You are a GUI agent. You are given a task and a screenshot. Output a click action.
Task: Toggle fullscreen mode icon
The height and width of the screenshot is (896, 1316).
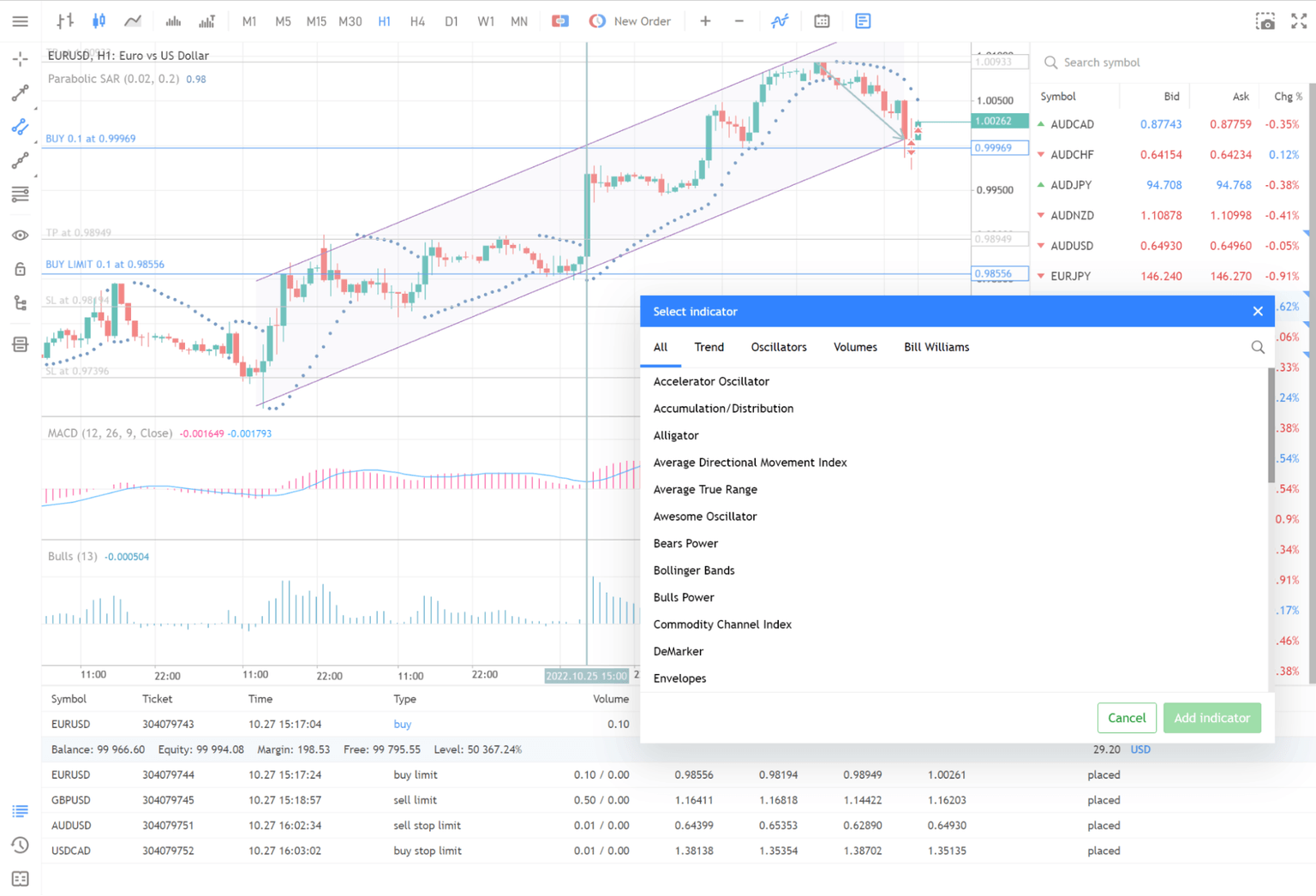[x=1299, y=21]
